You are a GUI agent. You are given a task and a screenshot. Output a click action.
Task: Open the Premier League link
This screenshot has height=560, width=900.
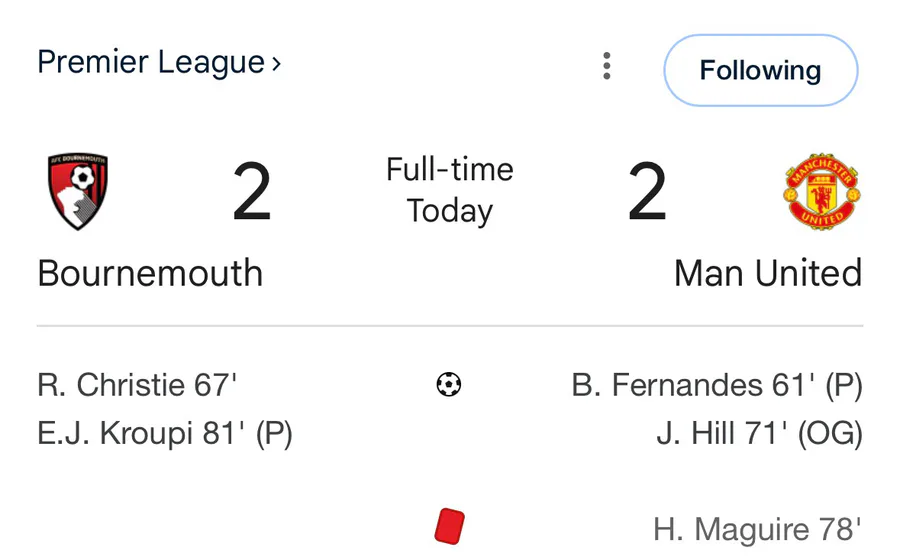[150, 62]
